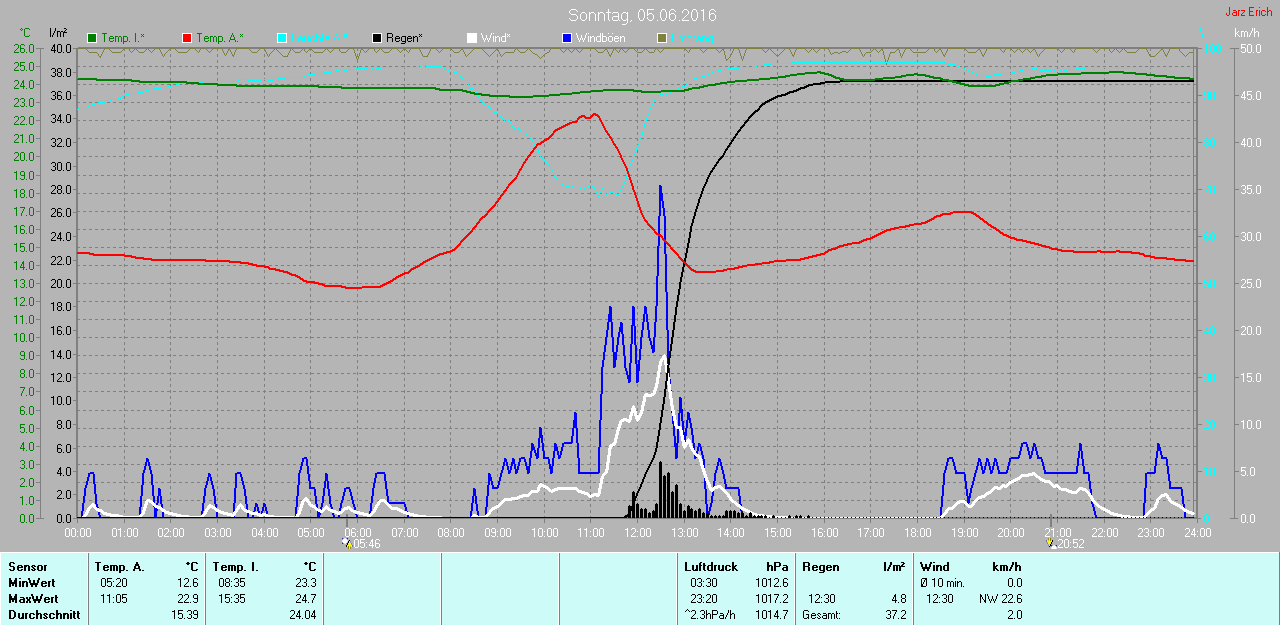
Task: Click the 'km/h' right axis unit label
Action: coord(1246,33)
